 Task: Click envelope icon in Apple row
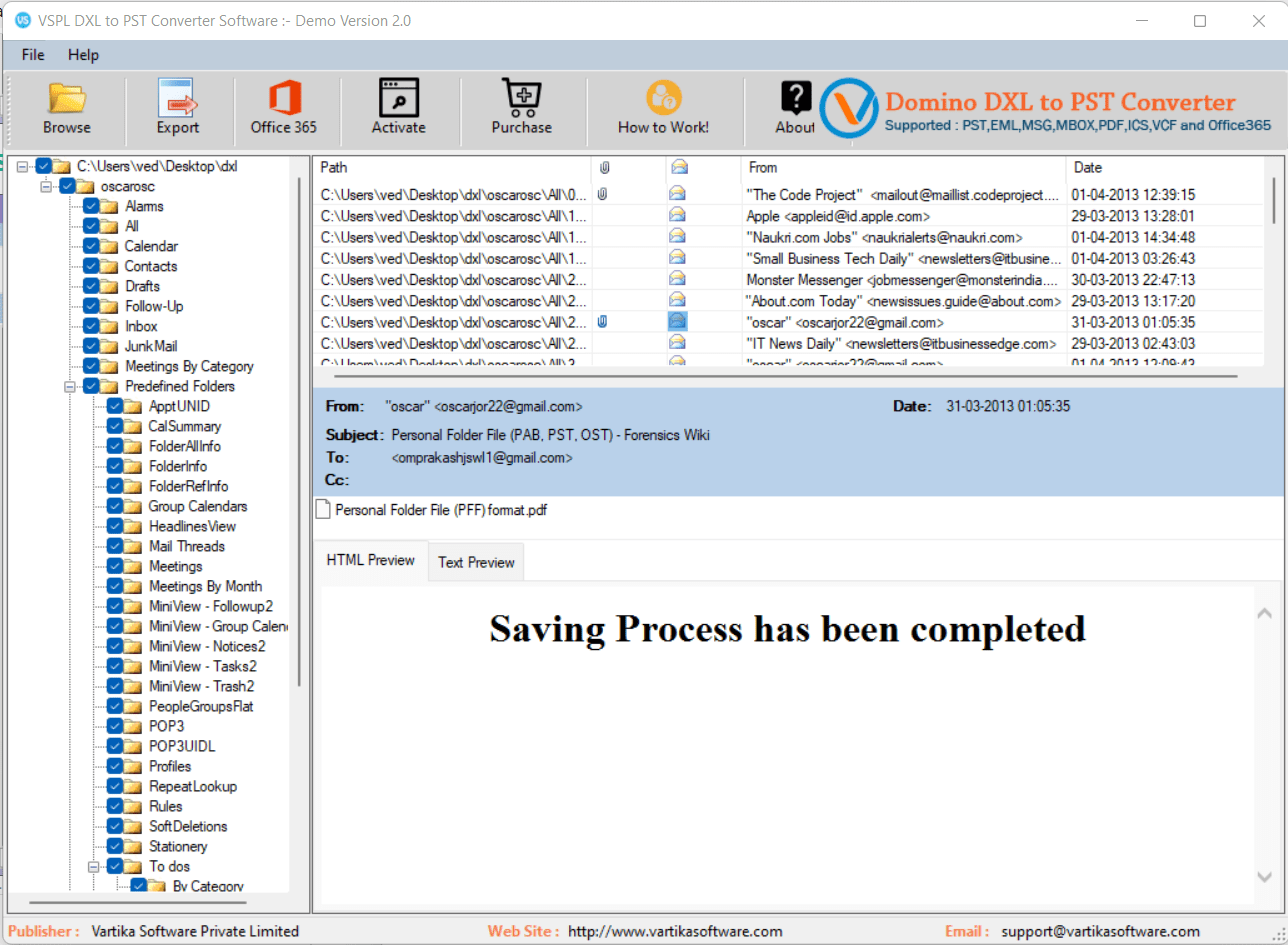(678, 216)
